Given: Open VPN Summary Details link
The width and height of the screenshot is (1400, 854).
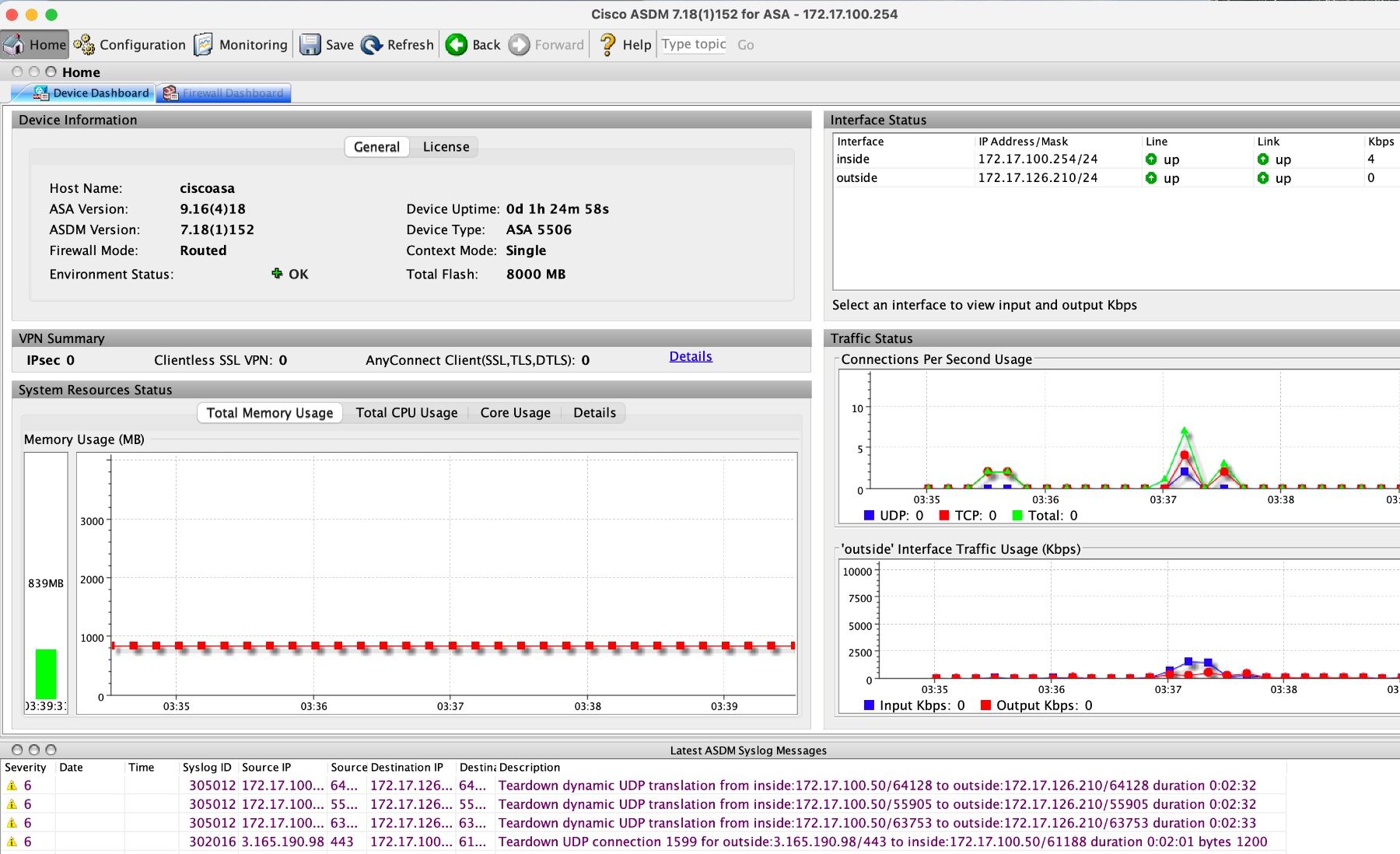Looking at the screenshot, I should (x=691, y=356).
